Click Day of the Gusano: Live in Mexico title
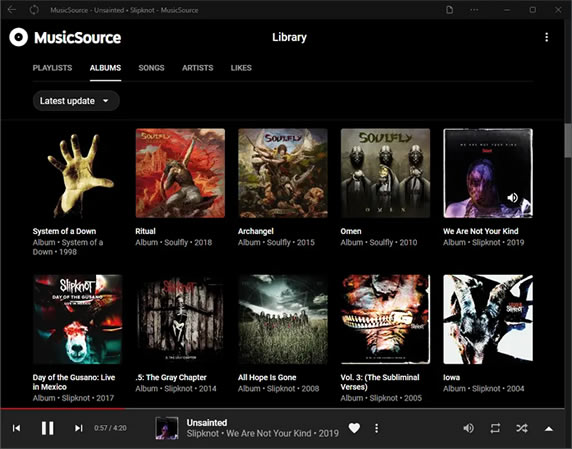Image resolution: width=572 pixels, height=449 pixels. point(74,382)
